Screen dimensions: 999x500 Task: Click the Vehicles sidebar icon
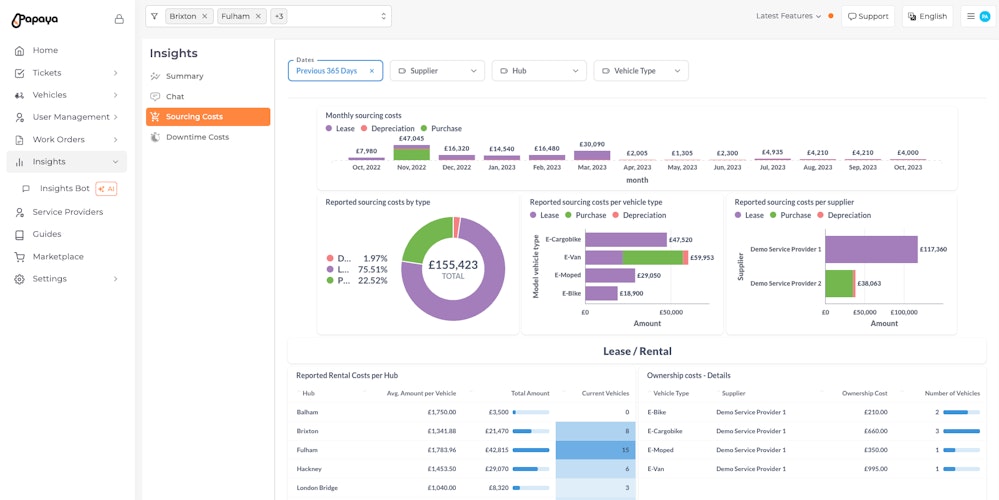pyautogui.click(x=19, y=96)
